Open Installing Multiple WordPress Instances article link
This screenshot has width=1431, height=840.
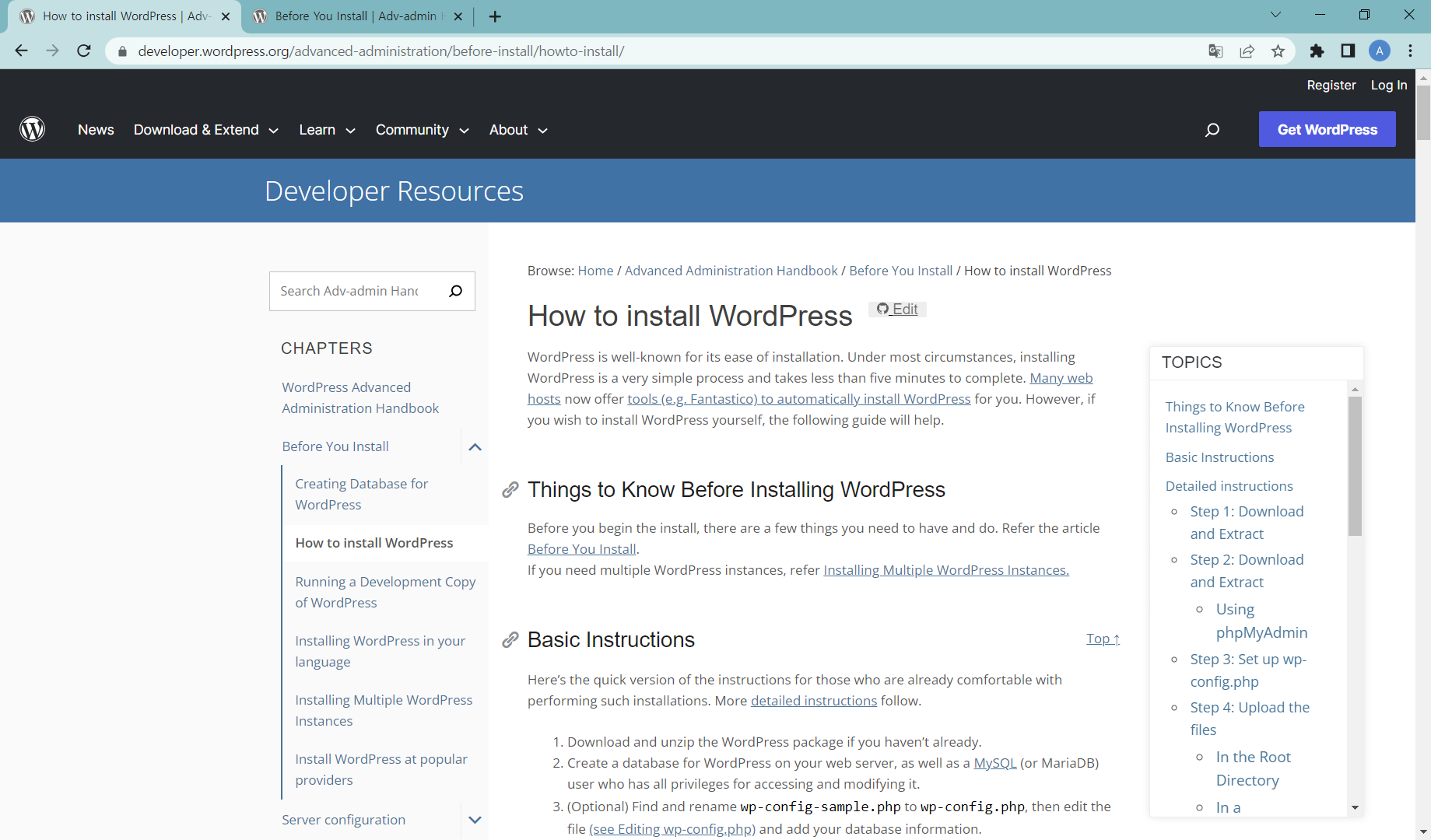click(945, 570)
